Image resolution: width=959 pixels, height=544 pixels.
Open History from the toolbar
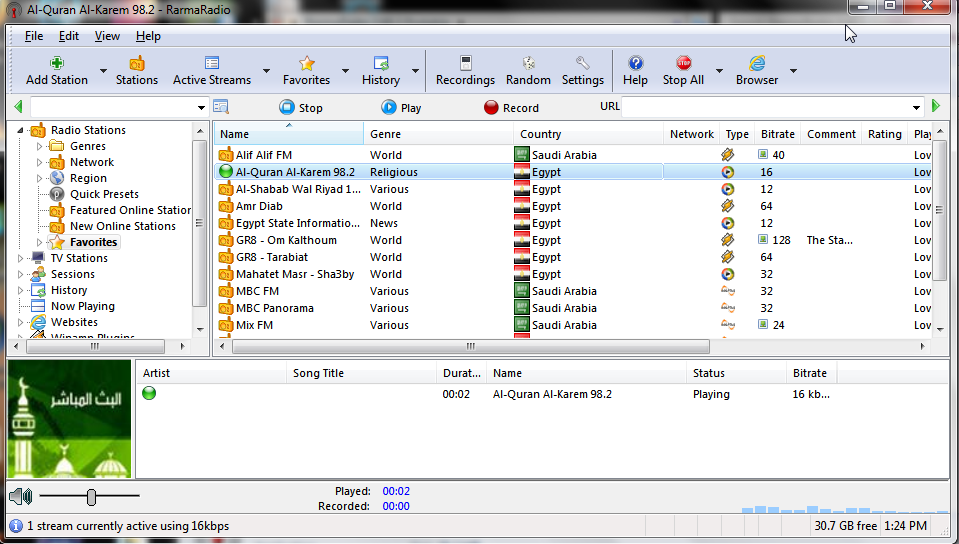tap(380, 70)
